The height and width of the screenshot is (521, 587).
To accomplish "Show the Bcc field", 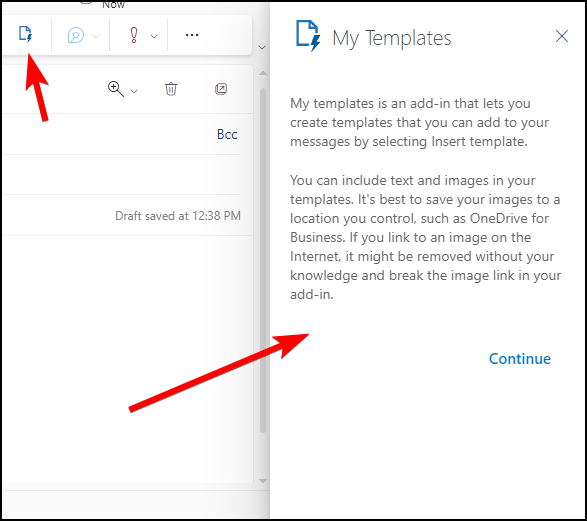I will coord(227,134).
